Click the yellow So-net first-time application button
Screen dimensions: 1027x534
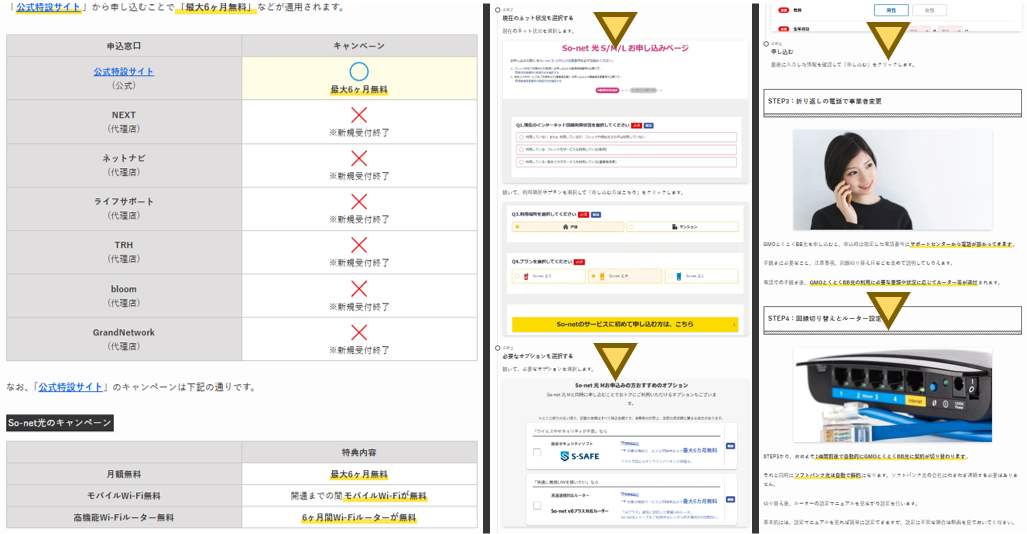[x=625, y=324]
